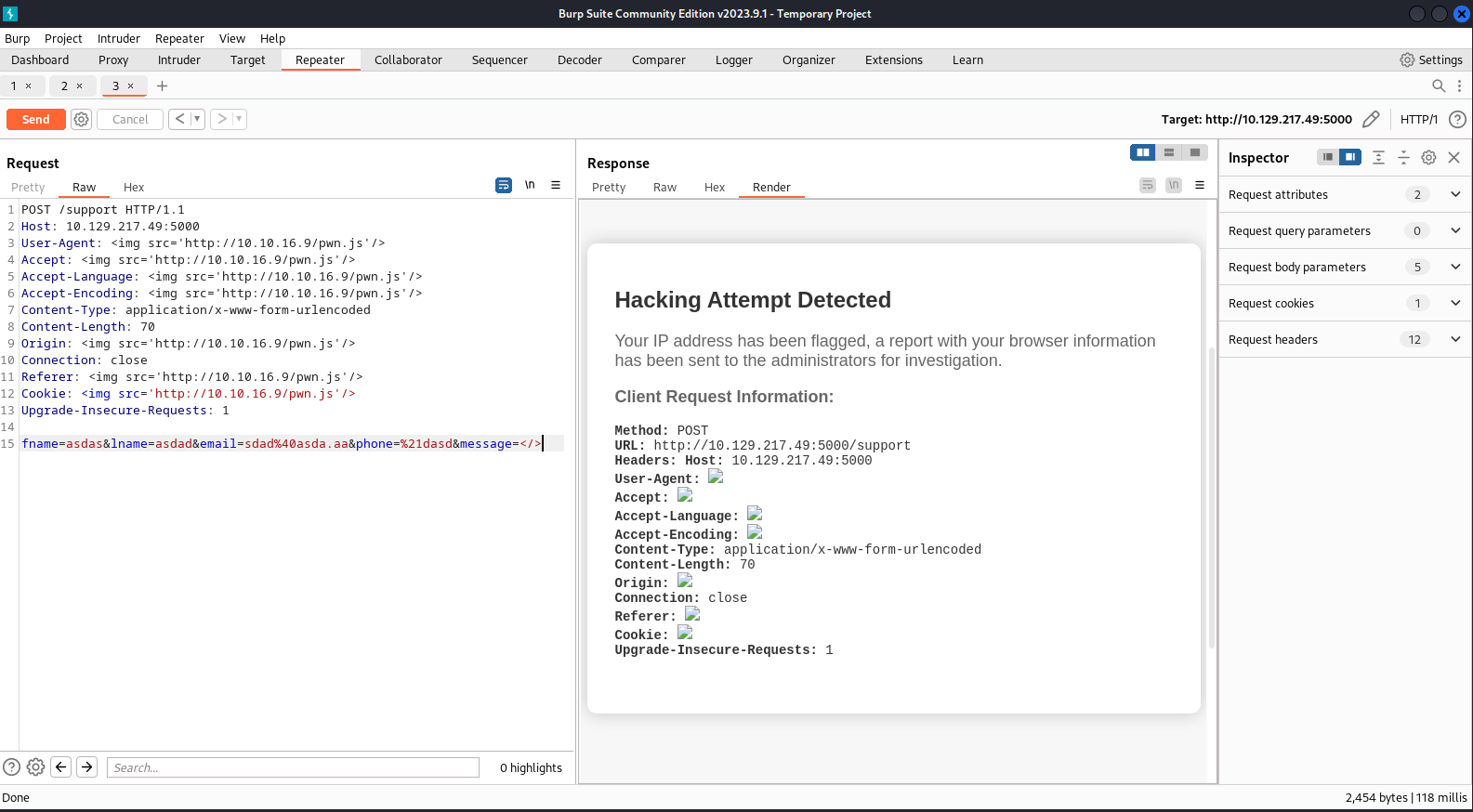Go to next request in history

pos(221,119)
